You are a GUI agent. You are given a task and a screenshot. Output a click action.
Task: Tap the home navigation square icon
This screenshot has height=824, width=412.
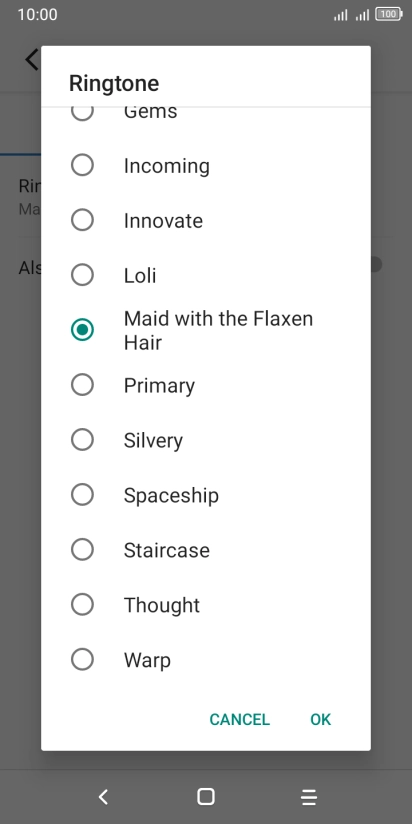coord(205,797)
